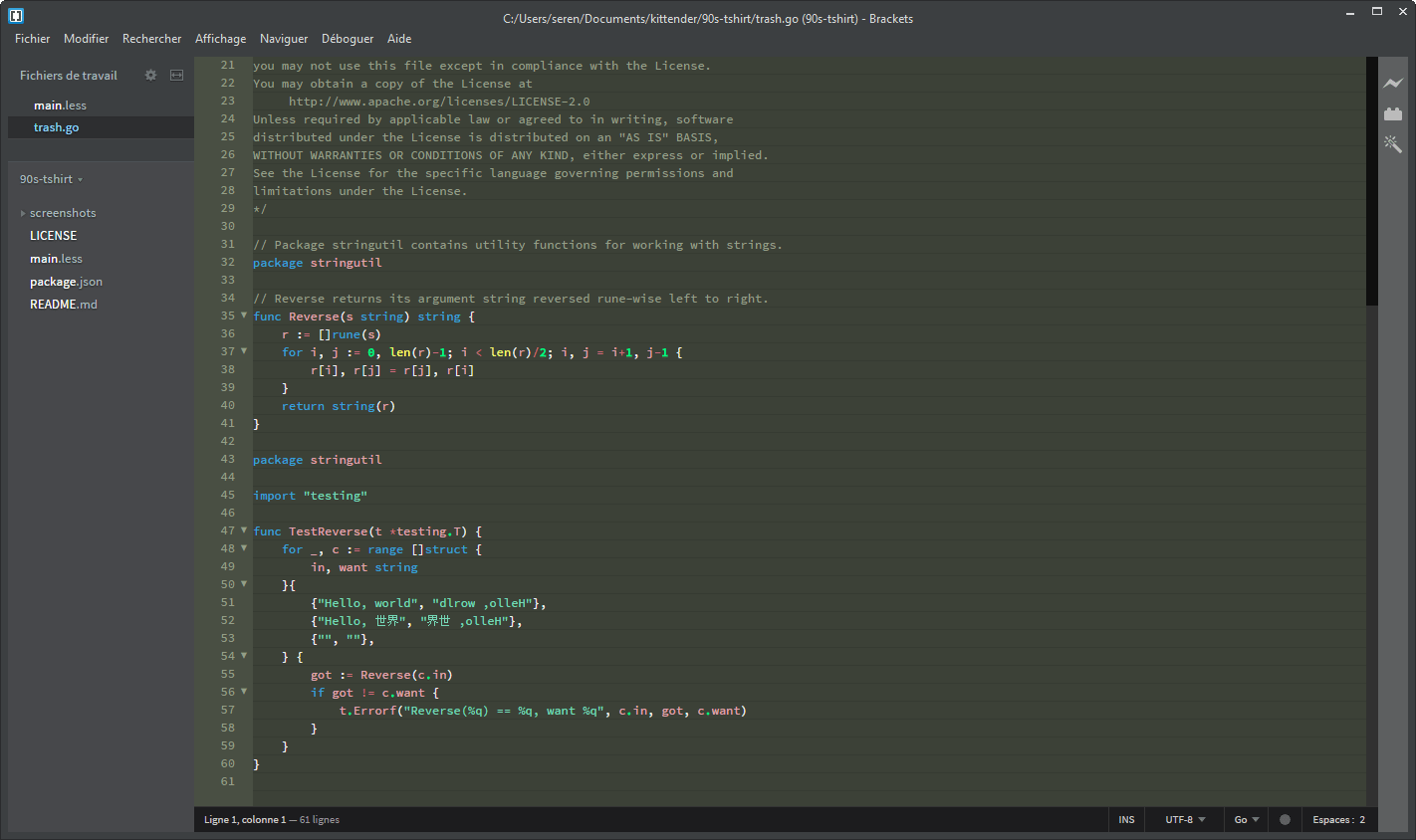Screen dimensions: 1416x840
Task: Open LICENSE file in project tree
Action: coord(53,236)
